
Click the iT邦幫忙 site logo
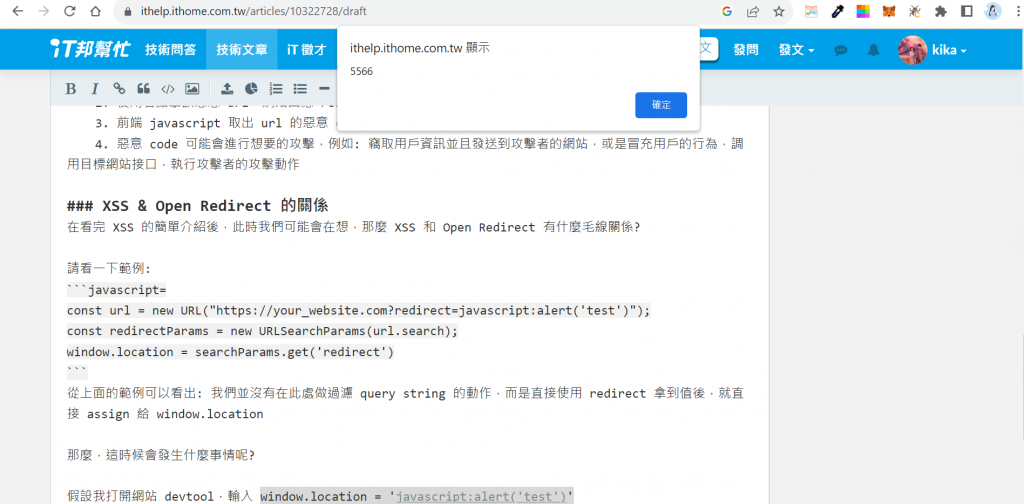point(90,50)
